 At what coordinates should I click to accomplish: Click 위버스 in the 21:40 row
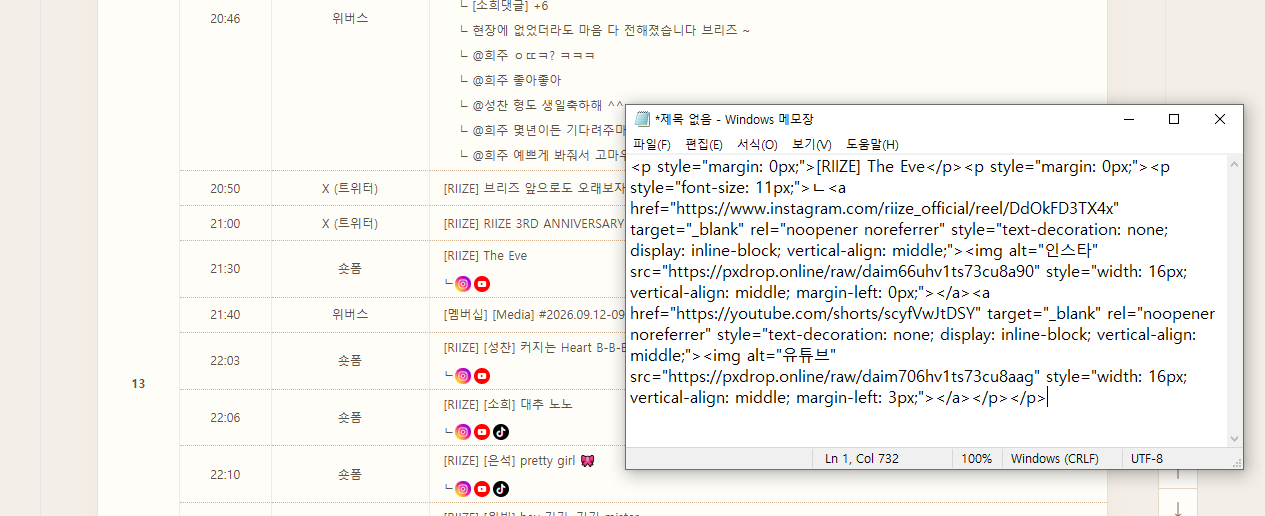tap(350, 314)
